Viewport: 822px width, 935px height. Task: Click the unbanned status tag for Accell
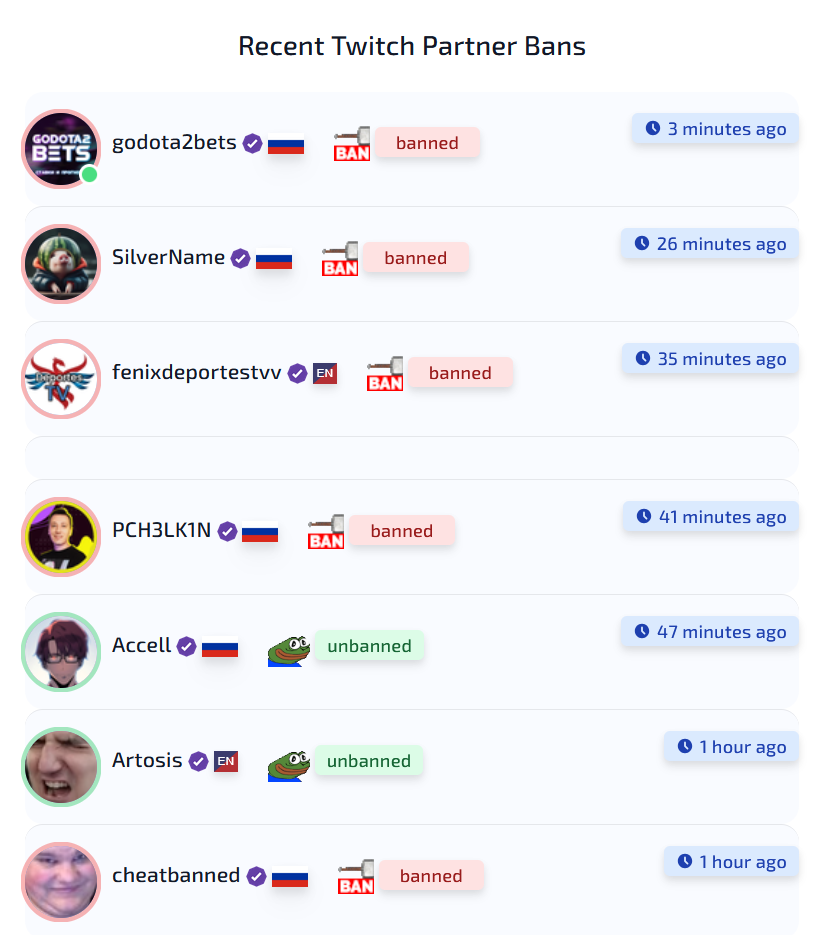click(x=369, y=645)
